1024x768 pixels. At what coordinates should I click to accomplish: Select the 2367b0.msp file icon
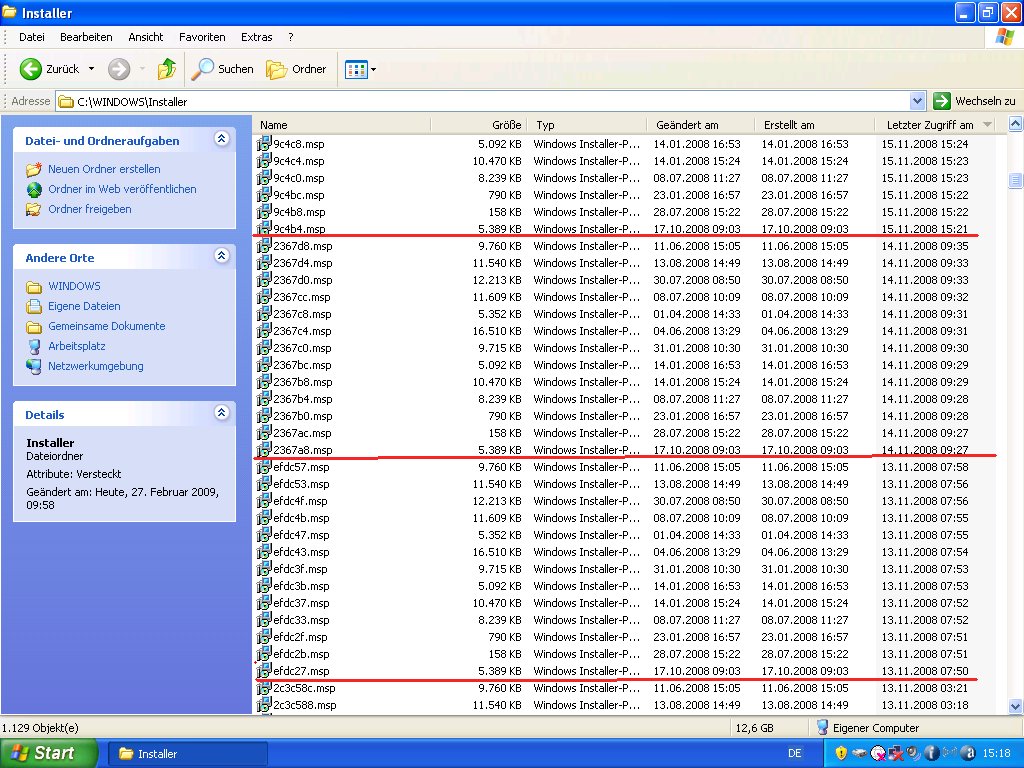pos(264,415)
